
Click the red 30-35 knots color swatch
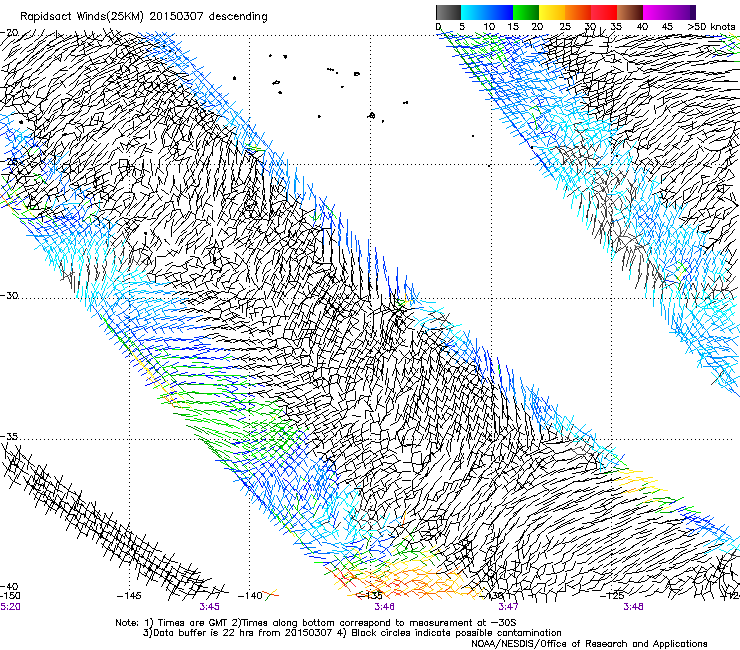coord(604,12)
